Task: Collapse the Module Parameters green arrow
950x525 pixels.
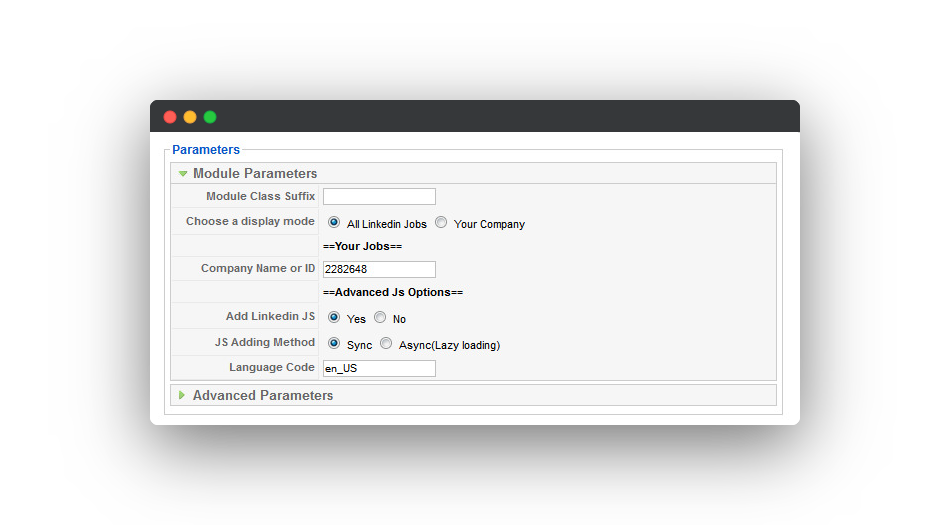Action: [183, 174]
